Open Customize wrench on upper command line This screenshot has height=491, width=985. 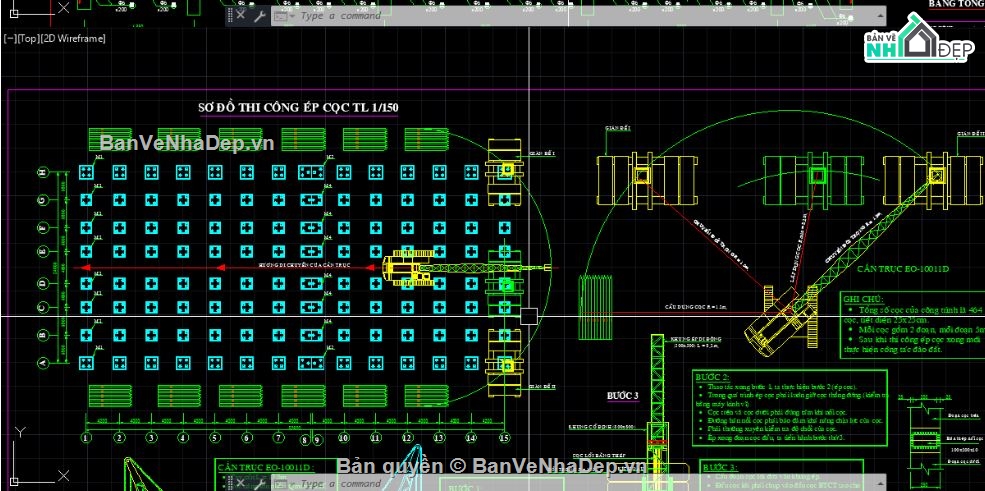tap(259, 16)
